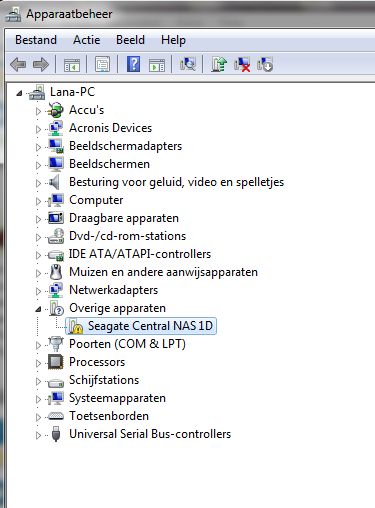The height and width of the screenshot is (508, 375).
Task: Select Seagate Central NAS 1D device
Action: (x=150, y=326)
